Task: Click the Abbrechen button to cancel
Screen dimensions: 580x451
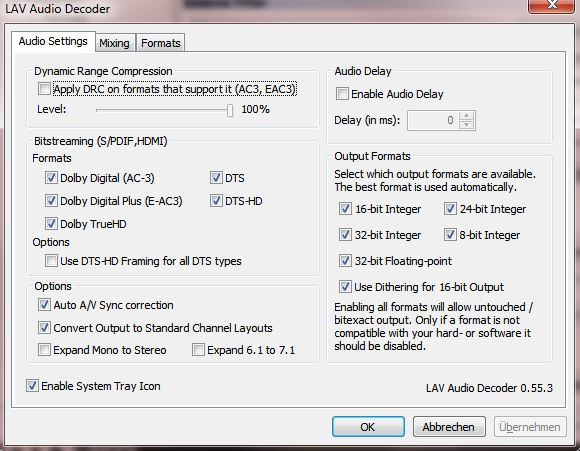Action: click(x=449, y=427)
